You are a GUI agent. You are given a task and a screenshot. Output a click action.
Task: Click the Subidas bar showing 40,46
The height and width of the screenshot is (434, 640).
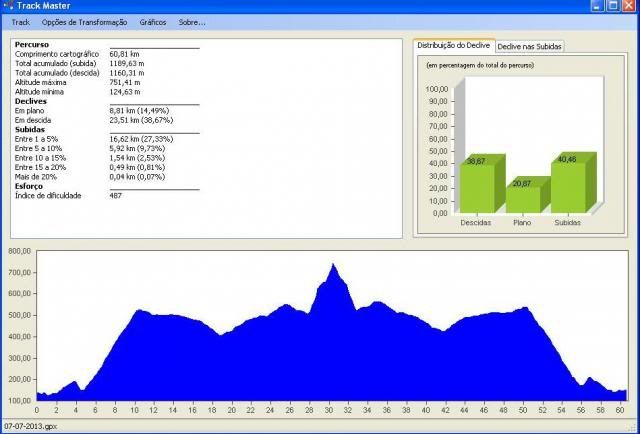[x=567, y=187]
